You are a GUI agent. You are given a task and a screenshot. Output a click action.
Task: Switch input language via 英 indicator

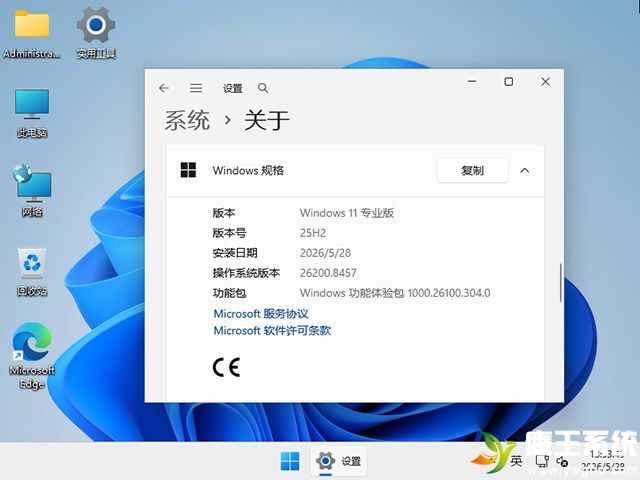pos(516,461)
